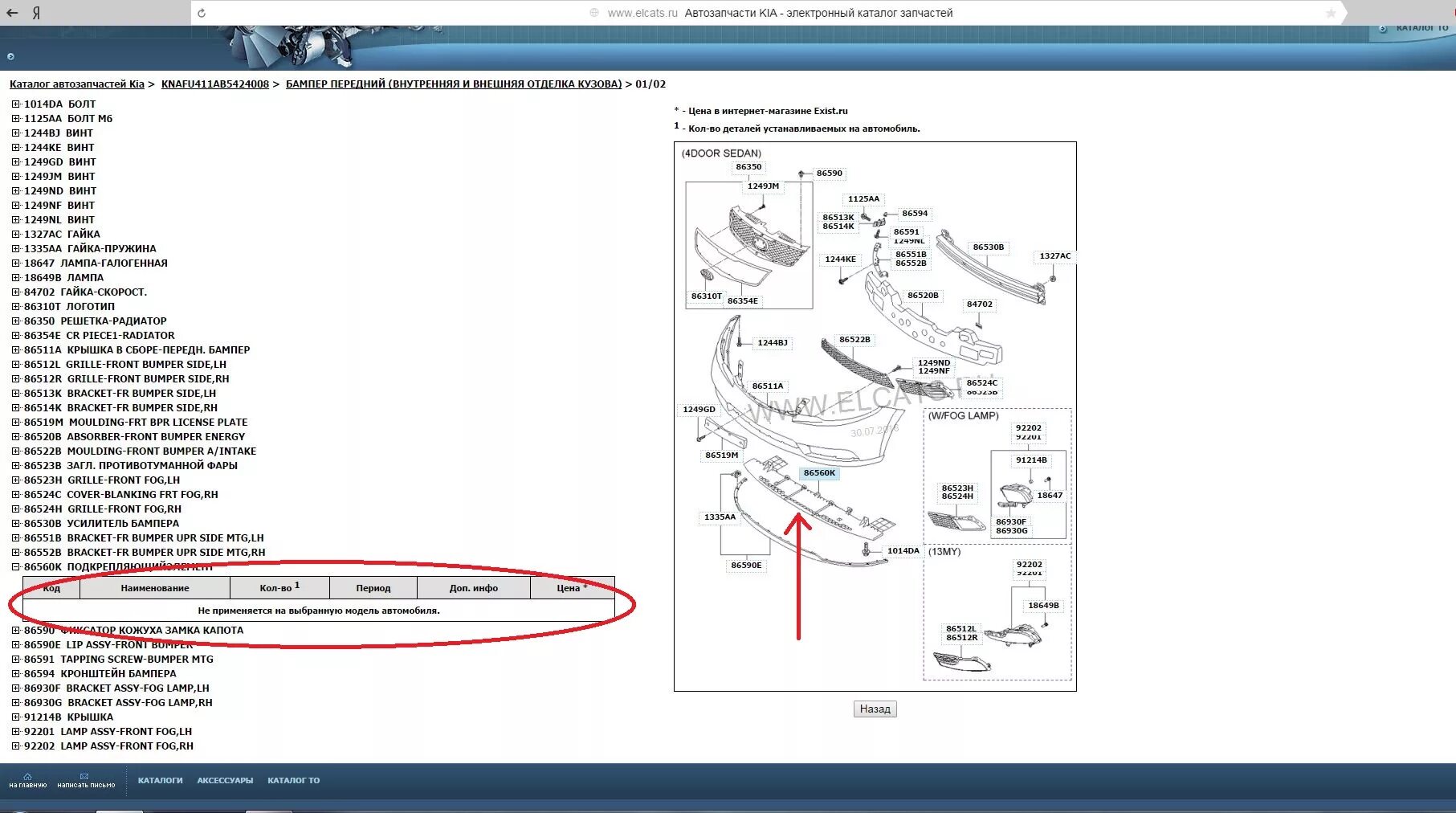
Task: Click diagram callout label 86350
Action: point(748,167)
